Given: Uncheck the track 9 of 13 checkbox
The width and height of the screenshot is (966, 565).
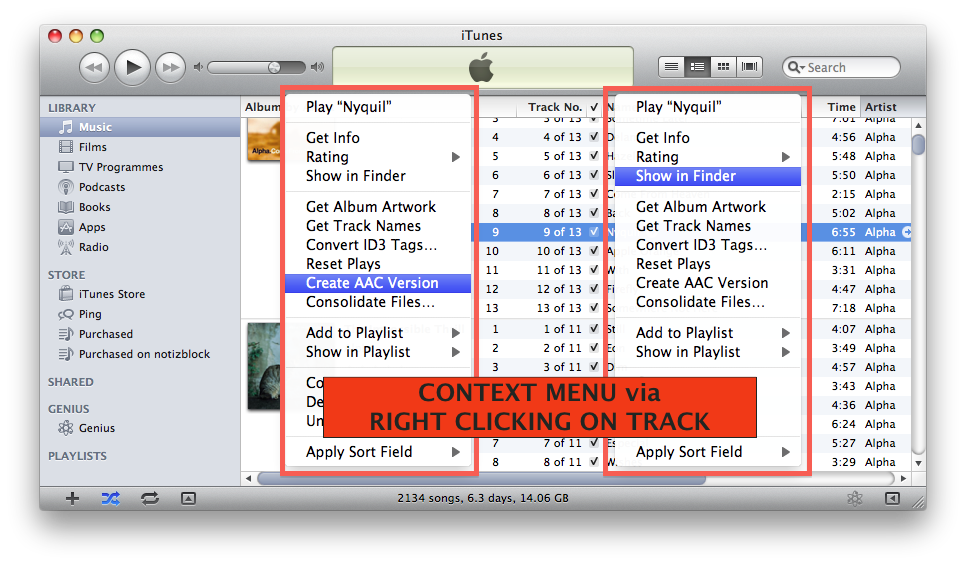Looking at the screenshot, I should pos(594,232).
